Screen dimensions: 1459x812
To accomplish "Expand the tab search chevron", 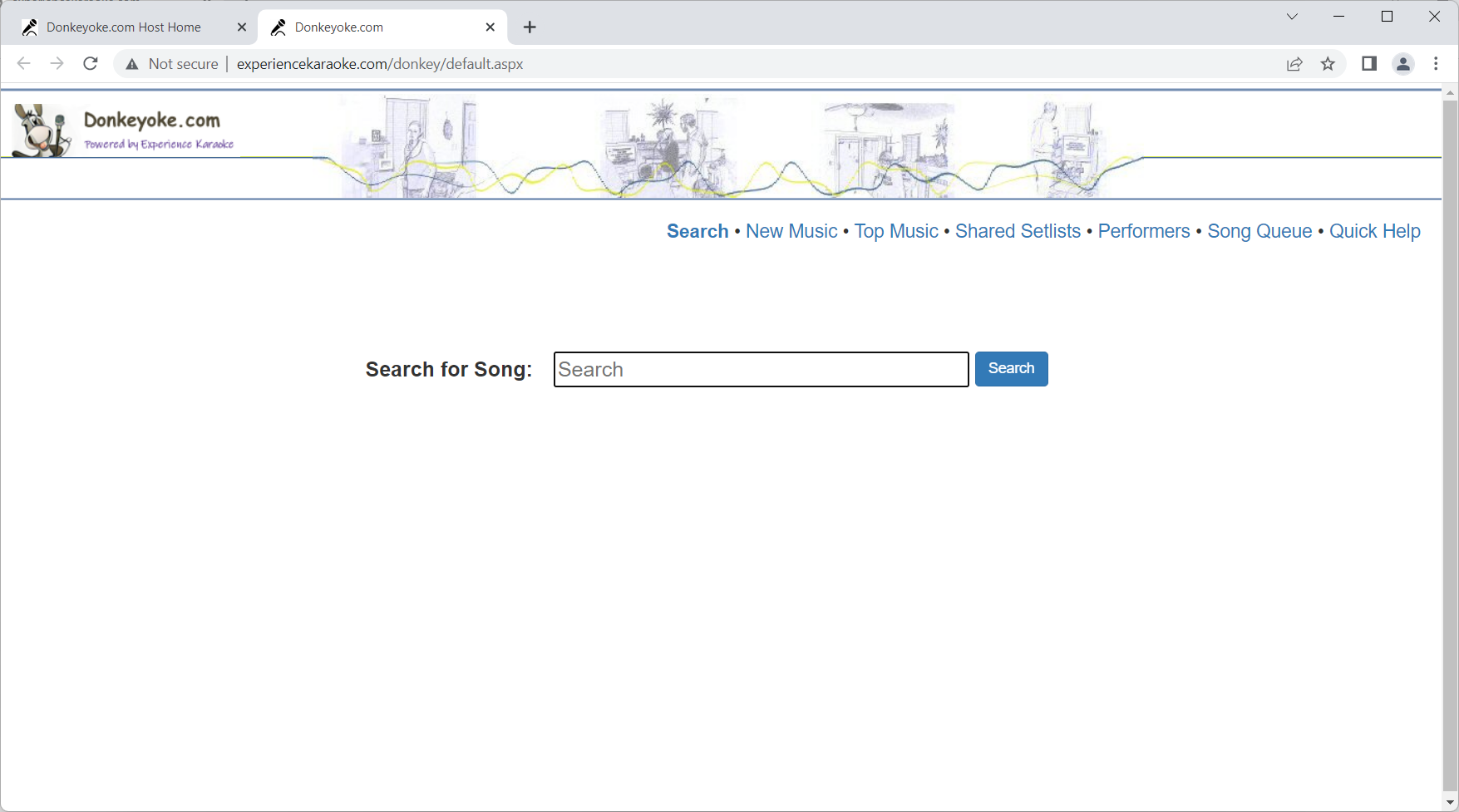I will tap(1292, 17).
